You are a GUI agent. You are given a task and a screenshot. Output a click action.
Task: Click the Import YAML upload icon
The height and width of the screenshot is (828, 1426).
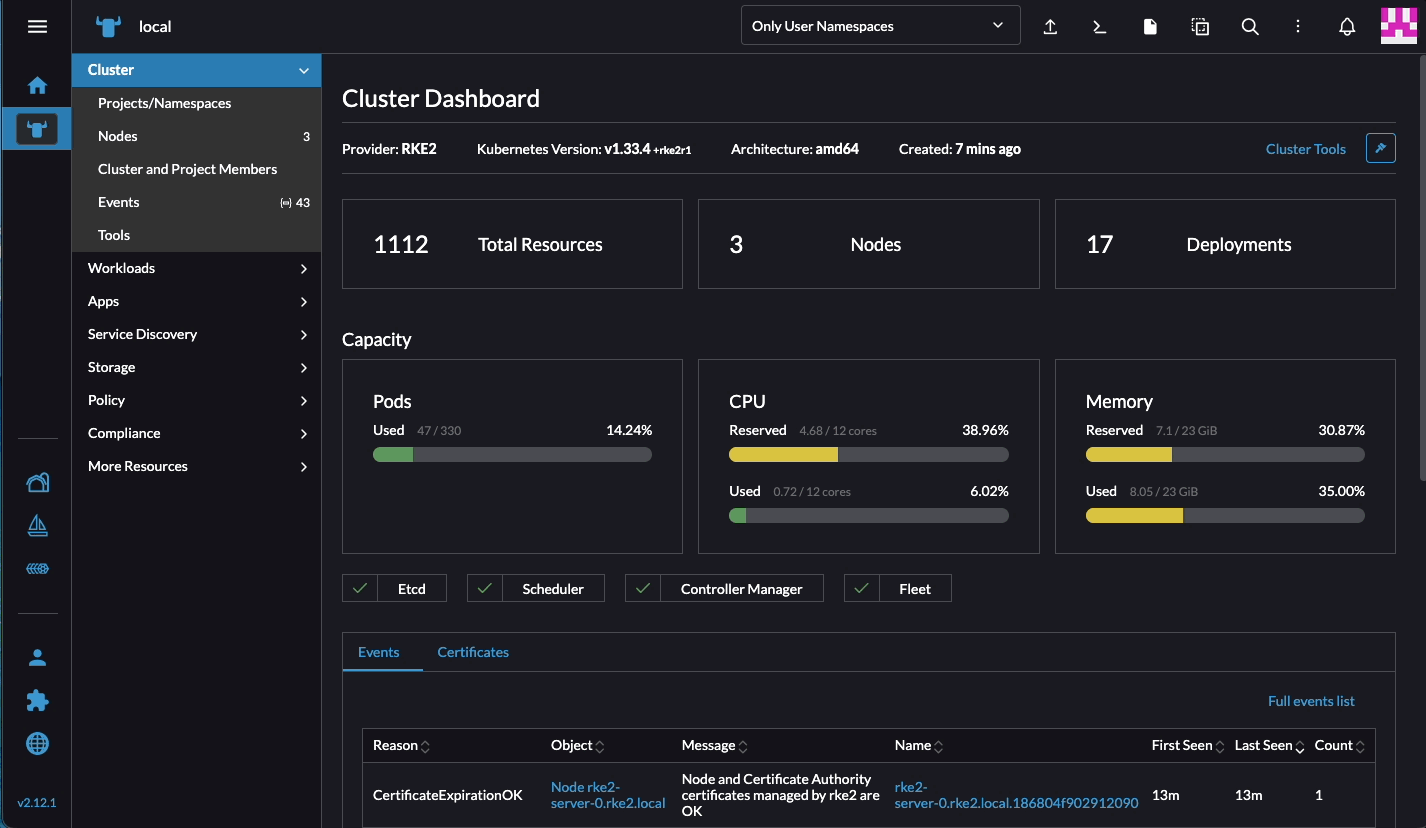pyautogui.click(x=1050, y=27)
